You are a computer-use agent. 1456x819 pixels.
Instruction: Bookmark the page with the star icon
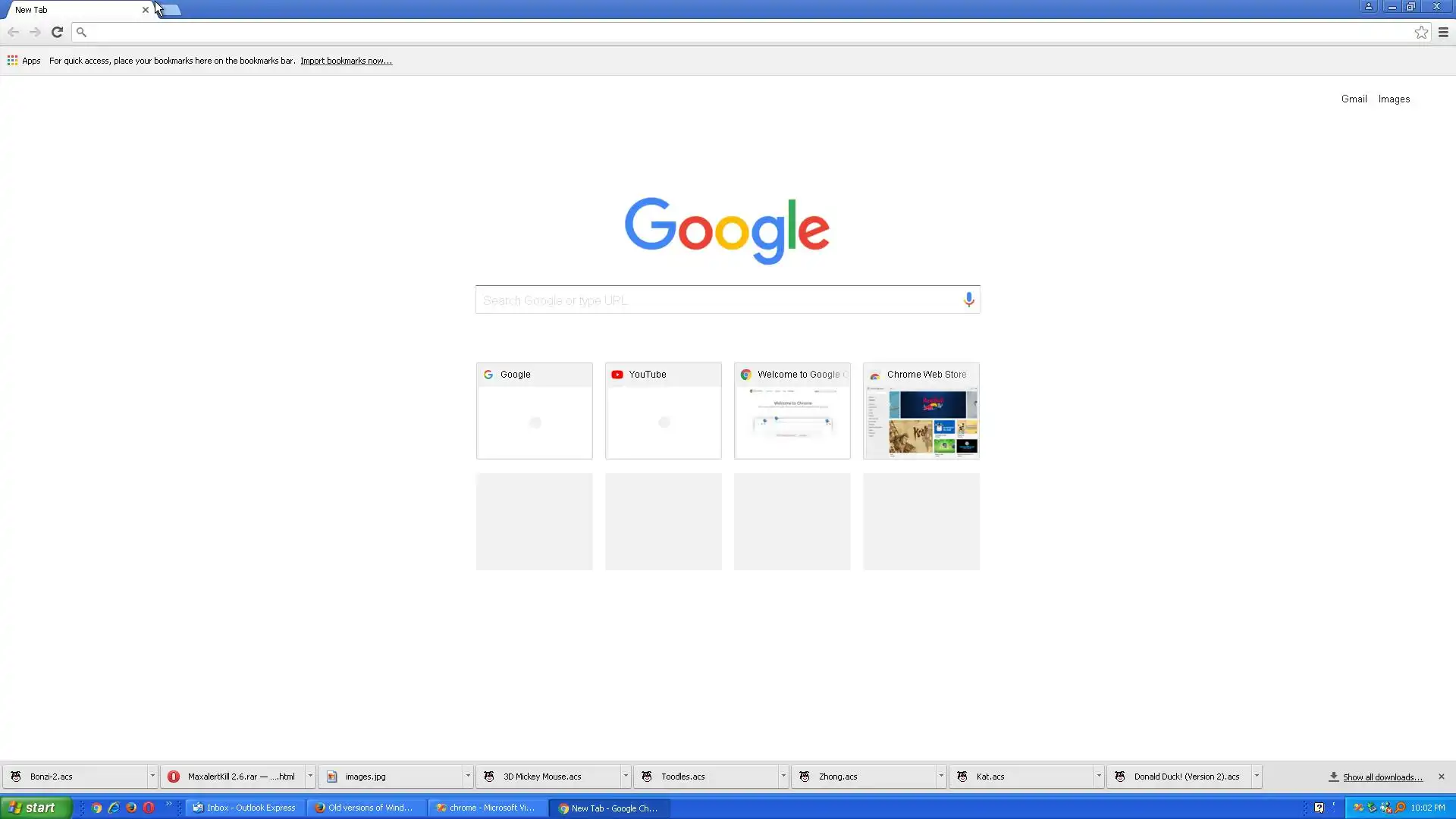(x=1421, y=32)
